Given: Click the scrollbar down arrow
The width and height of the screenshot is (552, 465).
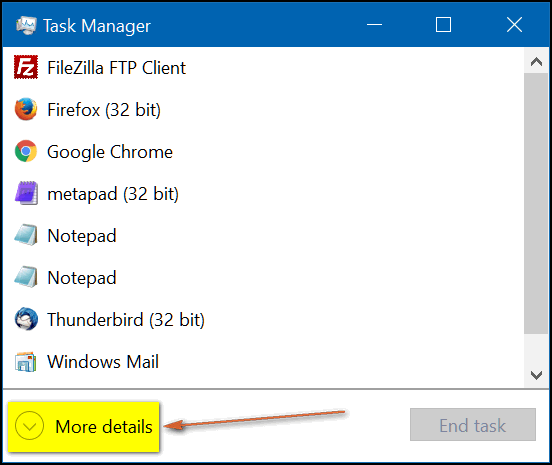Looking at the screenshot, I should 536,375.
